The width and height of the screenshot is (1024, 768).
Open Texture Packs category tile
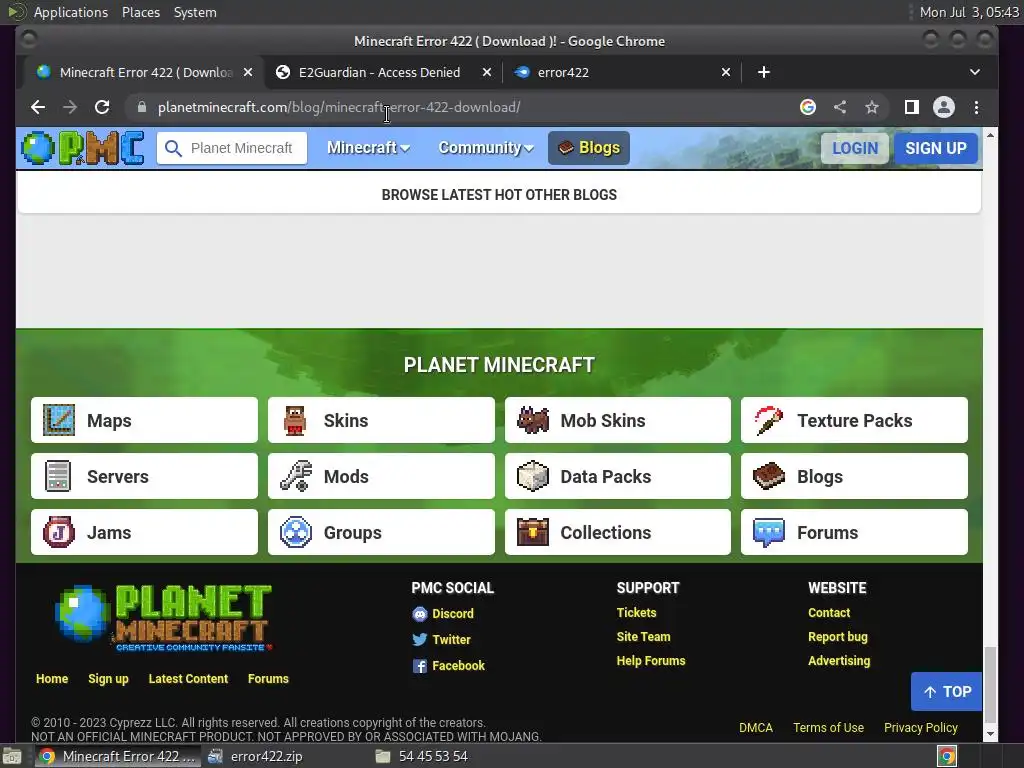[x=854, y=420]
